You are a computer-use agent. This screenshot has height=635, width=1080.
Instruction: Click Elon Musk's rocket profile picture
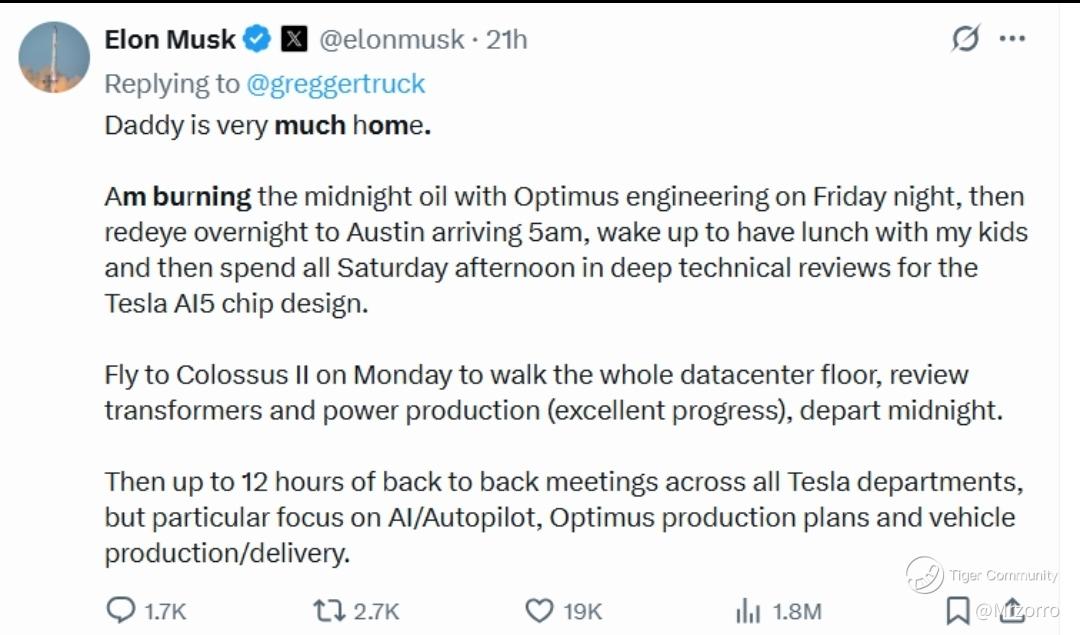click(54, 58)
